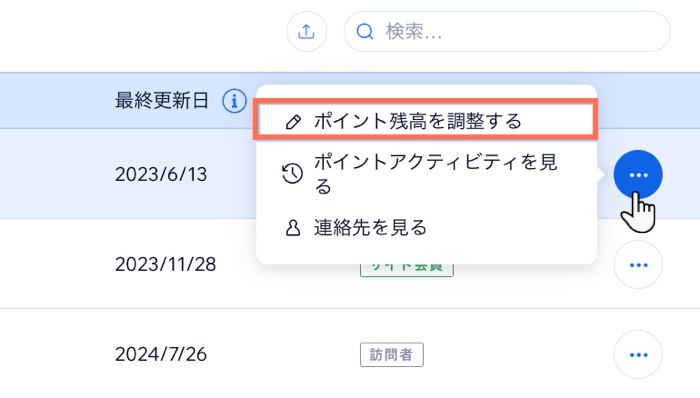Click the partially hidden green member badge
The height and width of the screenshot is (398, 700).
pos(407,270)
